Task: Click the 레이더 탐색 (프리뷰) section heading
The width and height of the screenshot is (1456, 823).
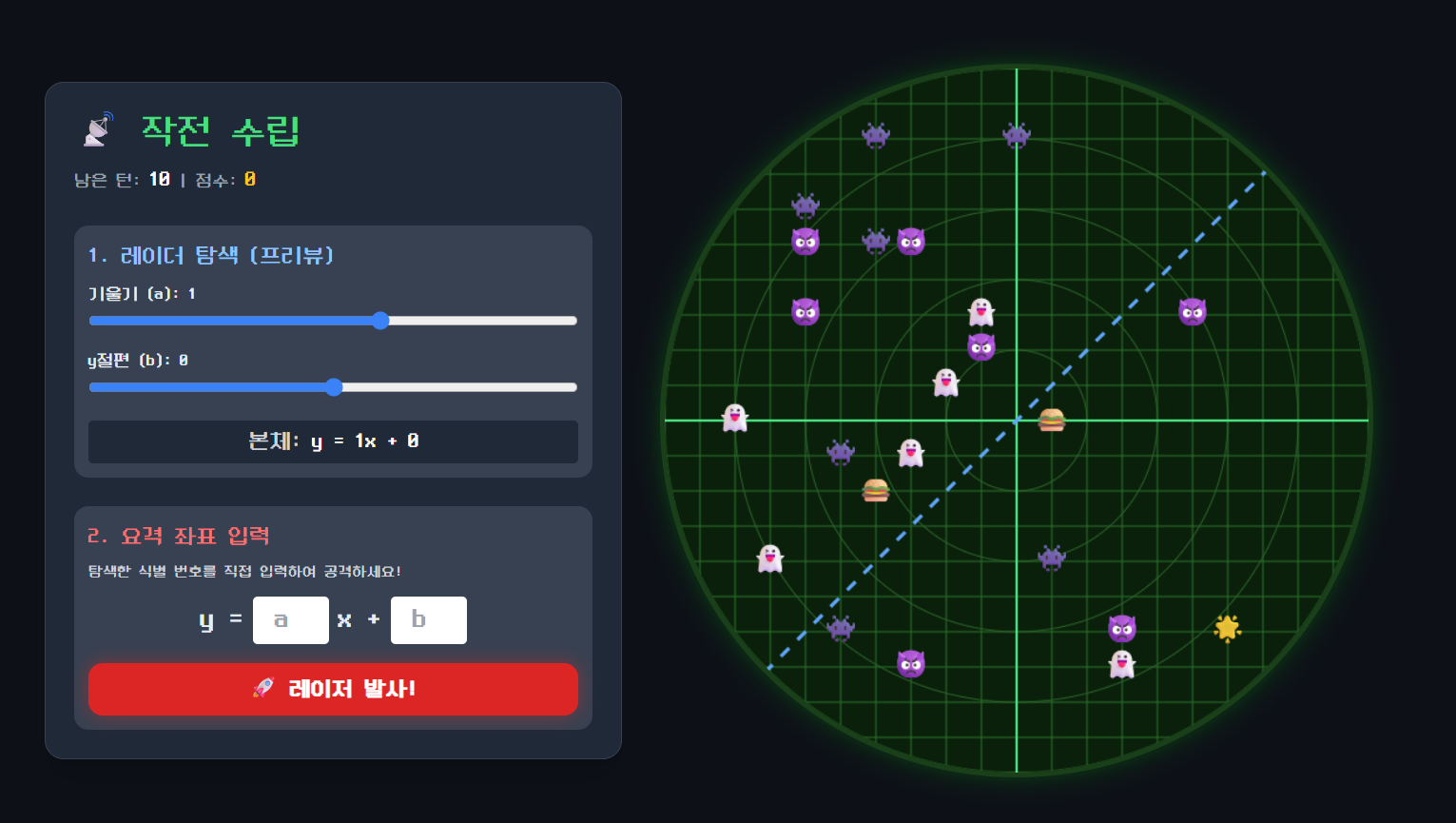Action: pyautogui.click(x=211, y=255)
